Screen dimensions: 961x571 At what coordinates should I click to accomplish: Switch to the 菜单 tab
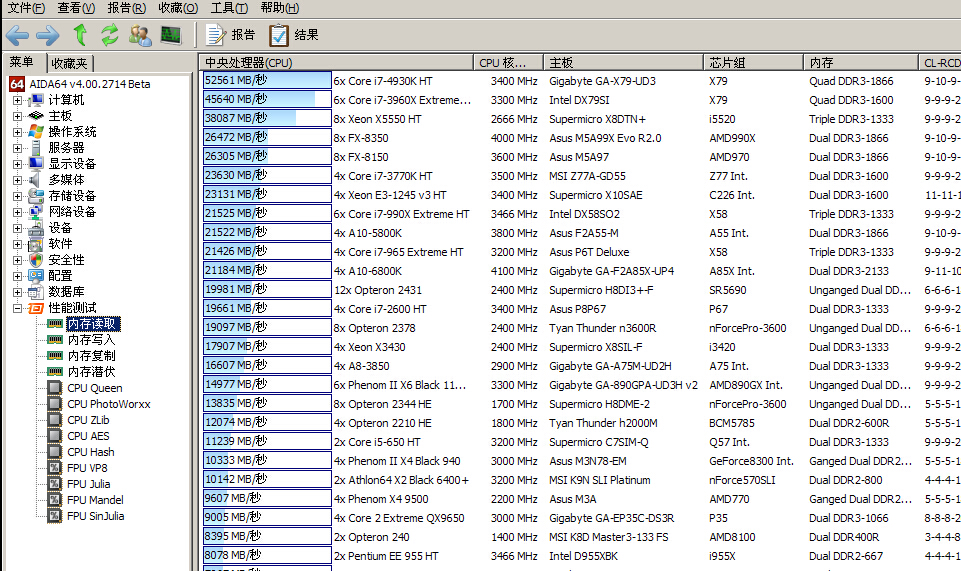22,62
